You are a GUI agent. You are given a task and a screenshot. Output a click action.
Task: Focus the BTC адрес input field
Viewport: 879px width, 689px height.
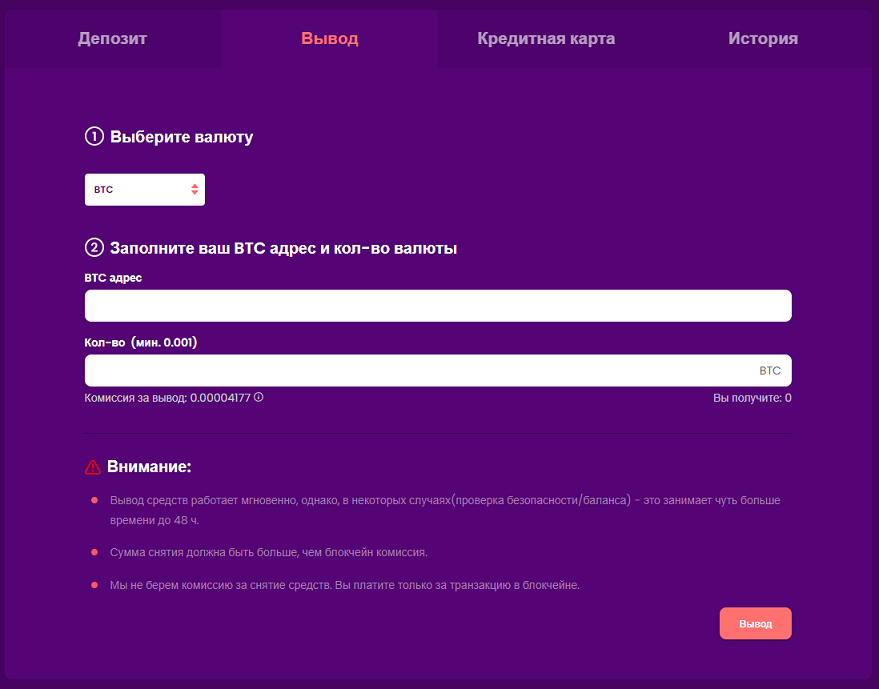[438, 306]
